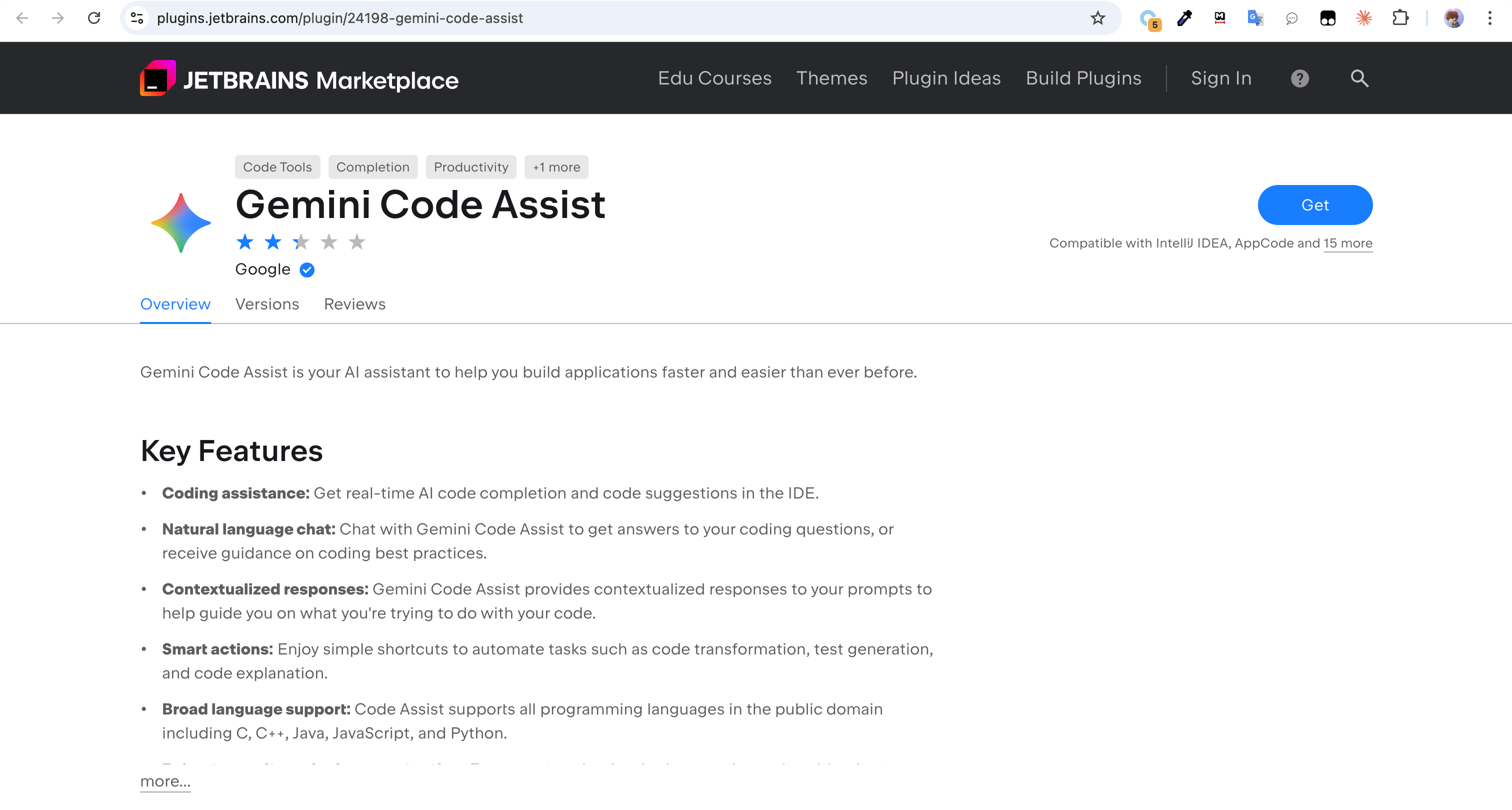This screenshot has height=810, width=1512.
Task: Open the Sign In link
Action: pos(1221,78)
